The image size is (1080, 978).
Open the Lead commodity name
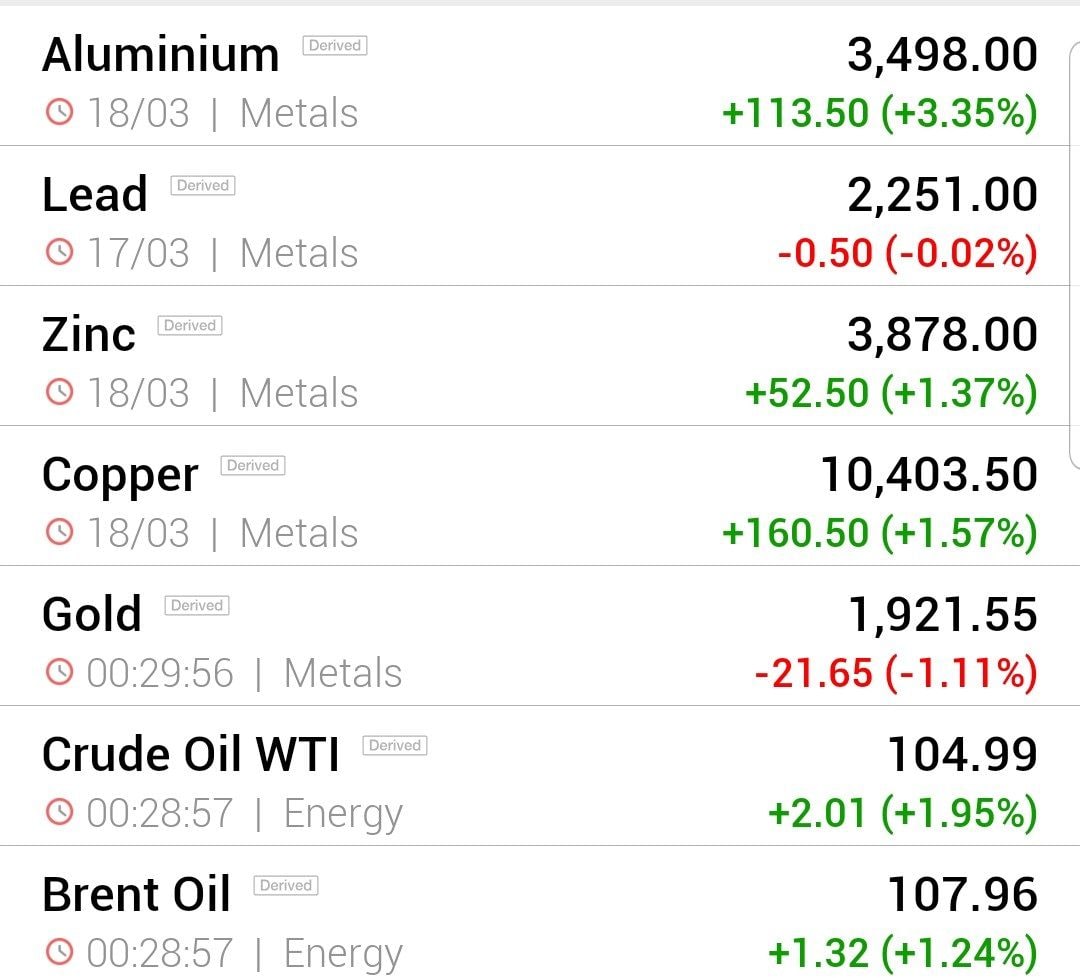tap(94, 194)
